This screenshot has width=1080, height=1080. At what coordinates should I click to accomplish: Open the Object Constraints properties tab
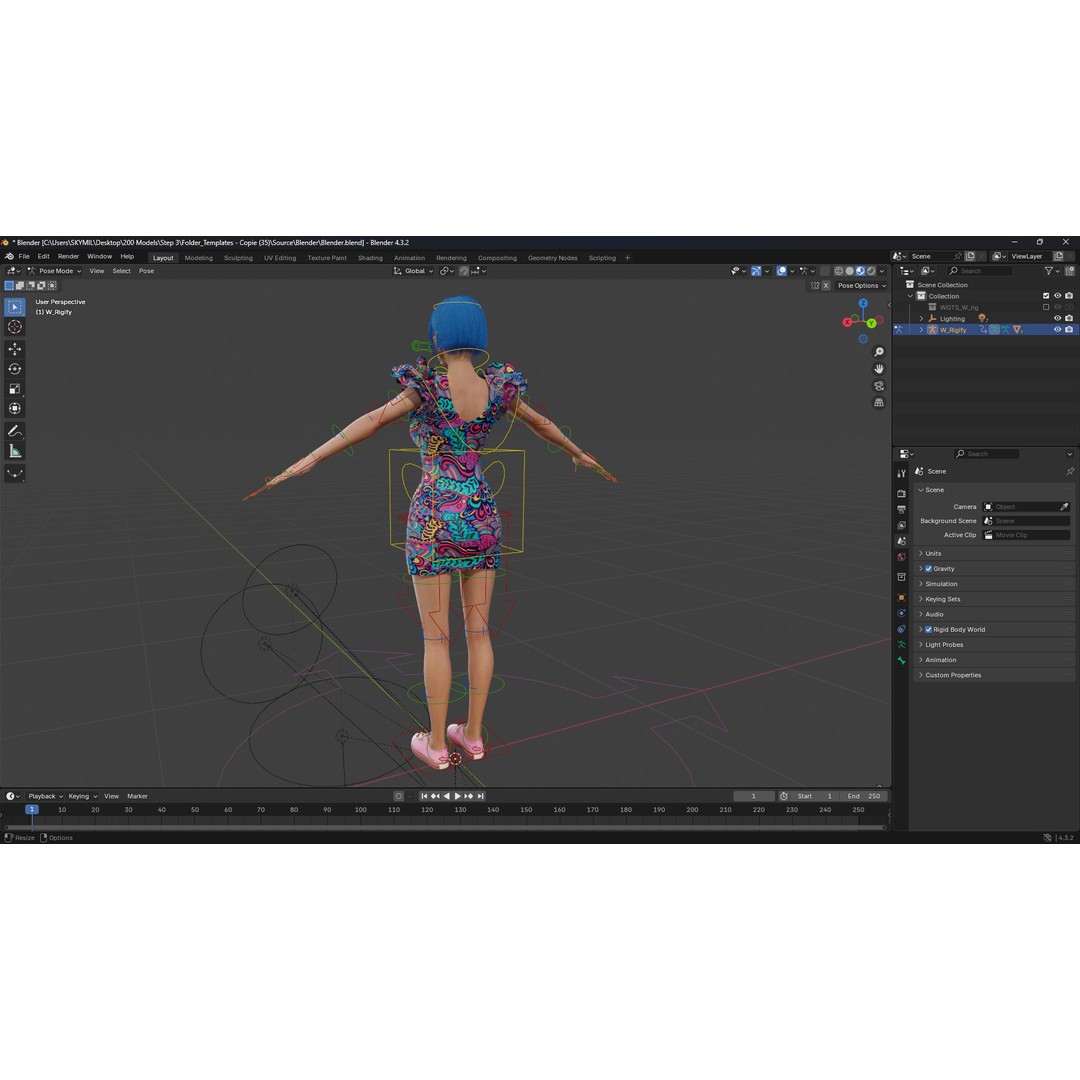click(x=901, y=629)
